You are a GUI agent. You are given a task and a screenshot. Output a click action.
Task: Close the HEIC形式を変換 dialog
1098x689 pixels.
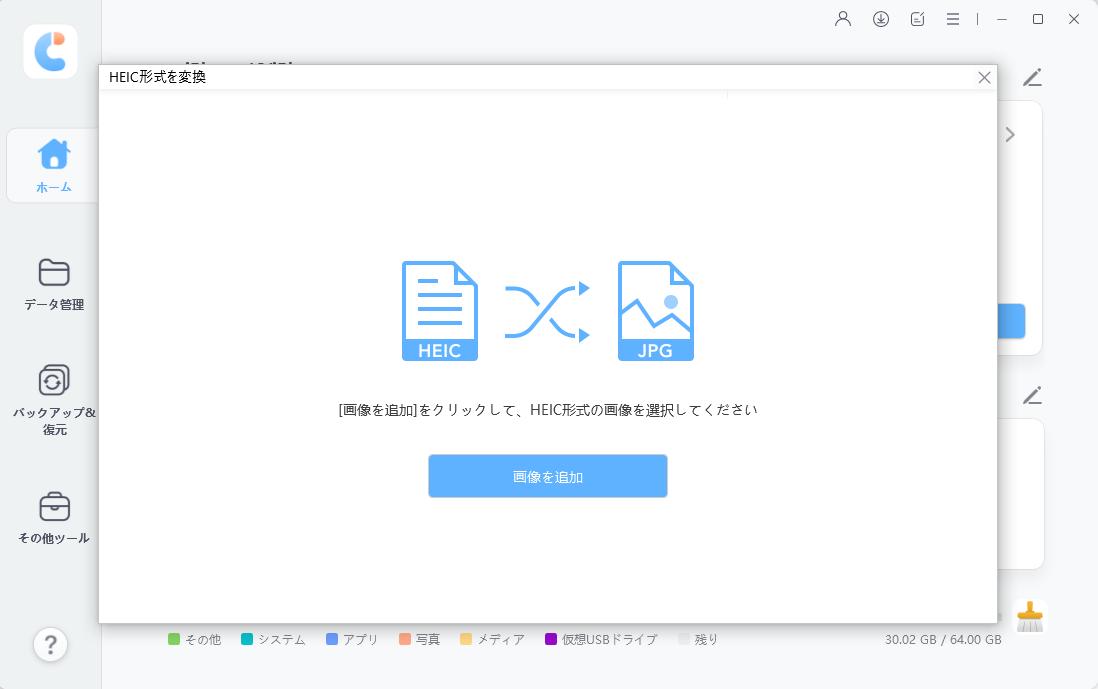pyautogui.click(x=984, y=77)
